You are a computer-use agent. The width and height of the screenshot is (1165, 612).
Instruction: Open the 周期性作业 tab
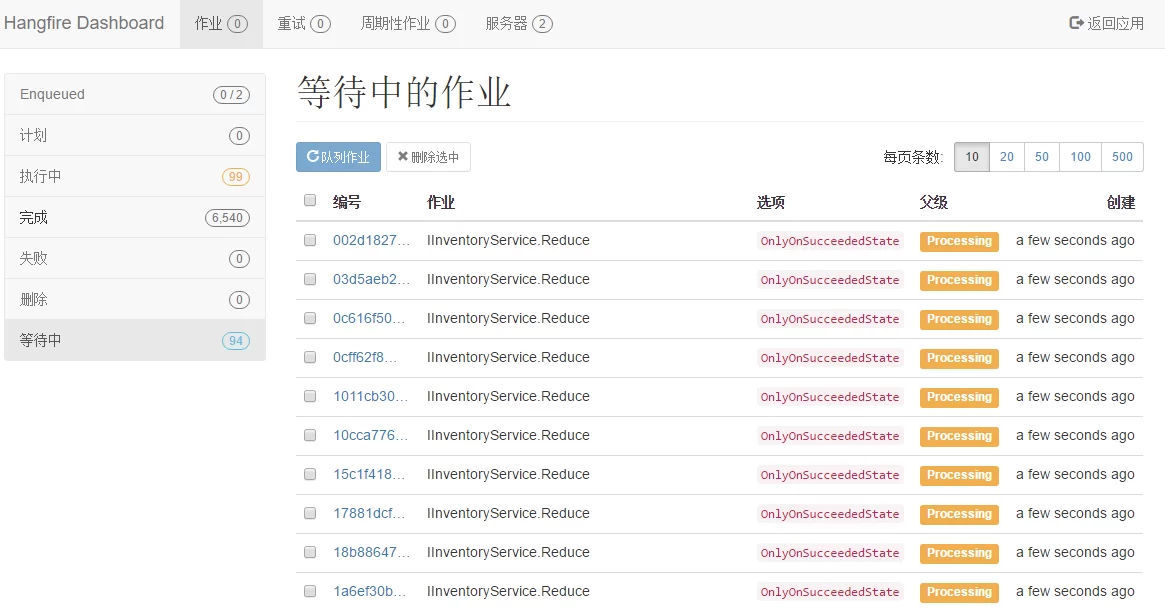coord(409,22)
